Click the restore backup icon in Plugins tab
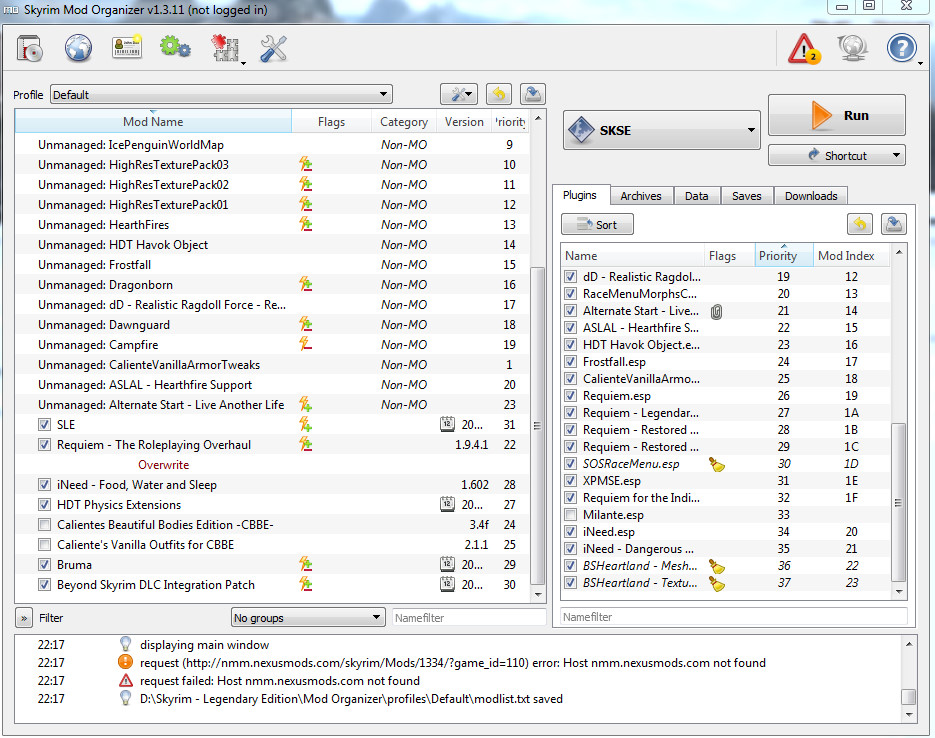The width and height of the screenshot is (935, 738). point(860,224)
